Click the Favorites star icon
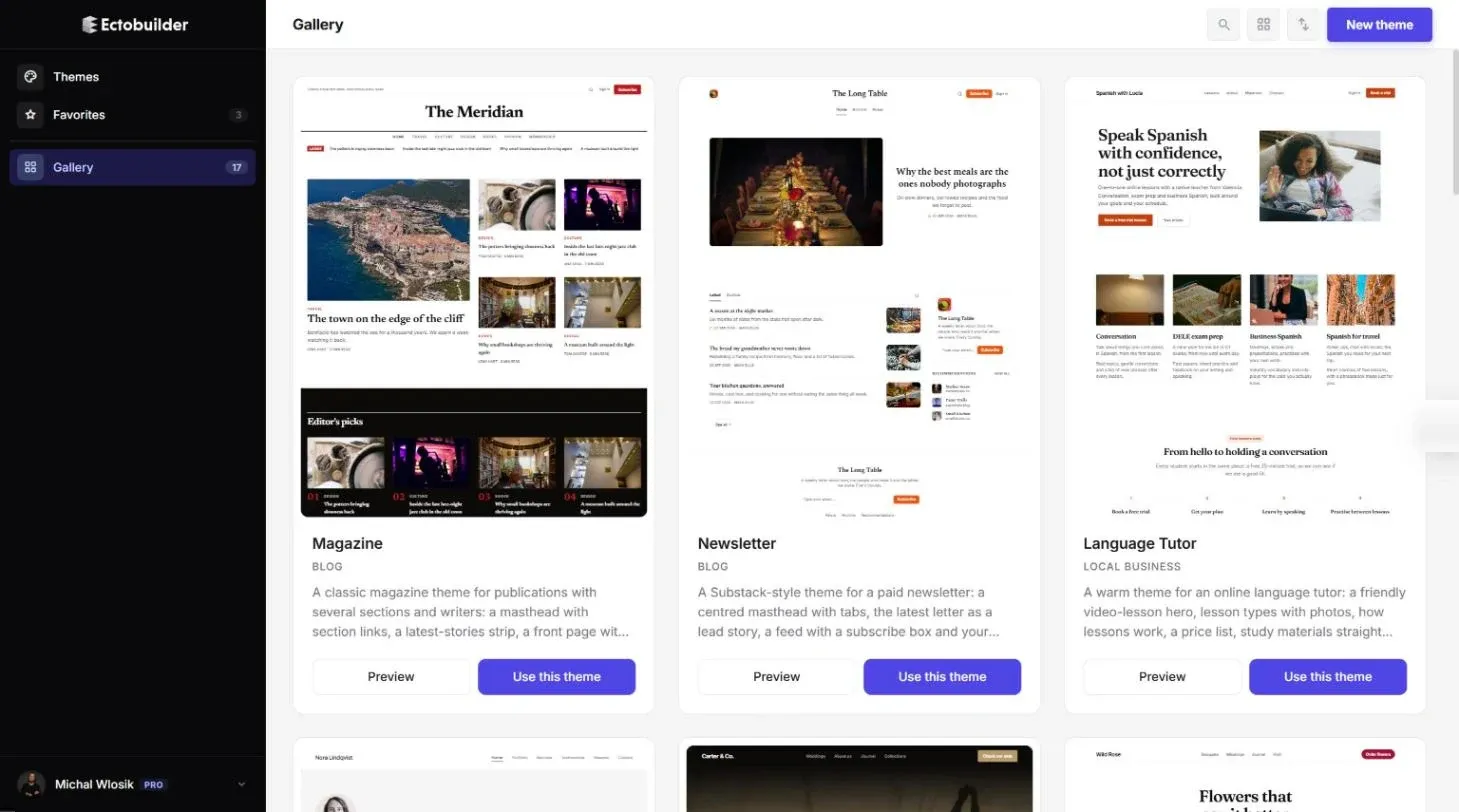The height and width of the screenshot is (812, 1459). click(30, 115)
